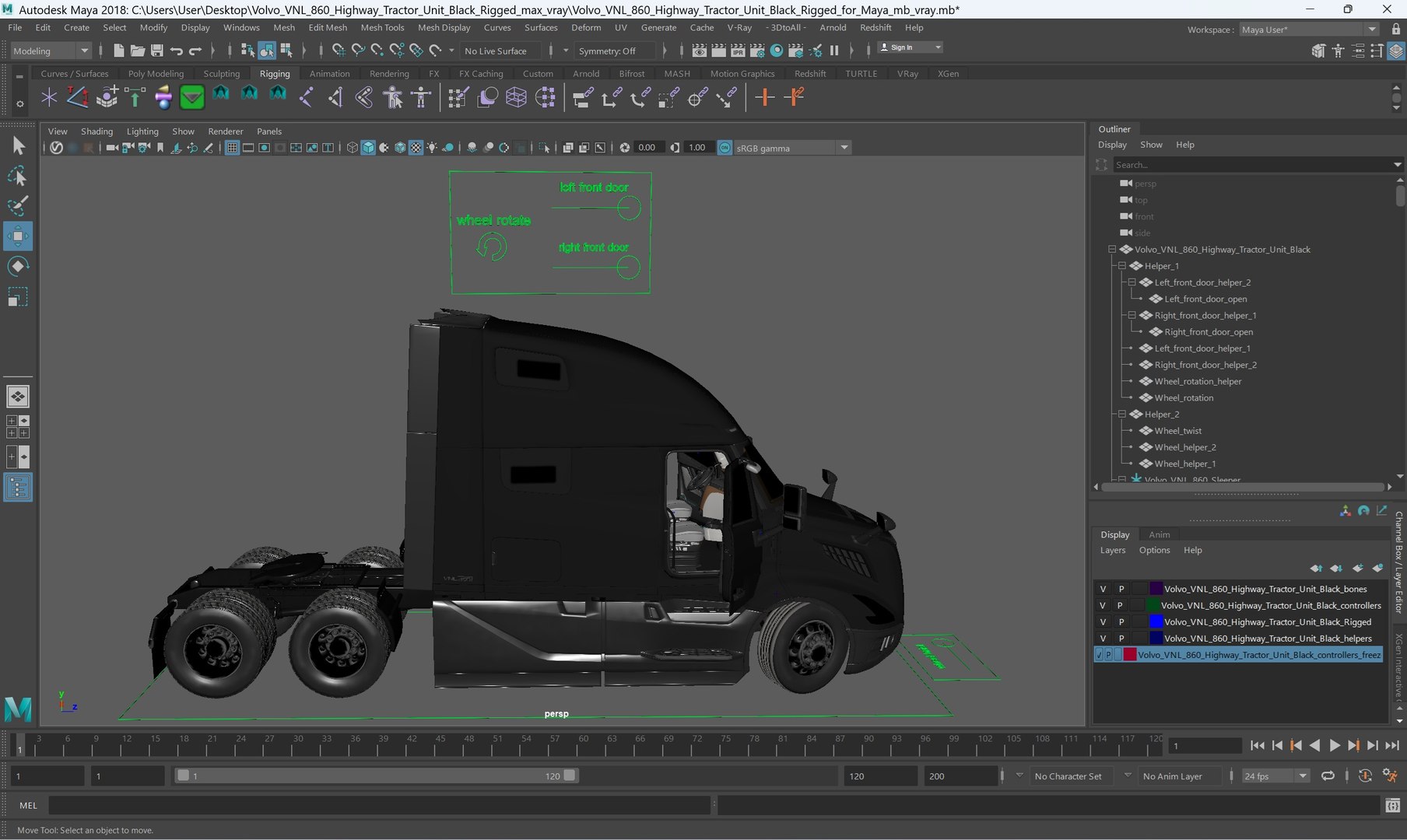The width and height of the screenshot is (1407, 840).
Task: Open the Workspace Maya User dropdown
Action: tap(1310, 30)
